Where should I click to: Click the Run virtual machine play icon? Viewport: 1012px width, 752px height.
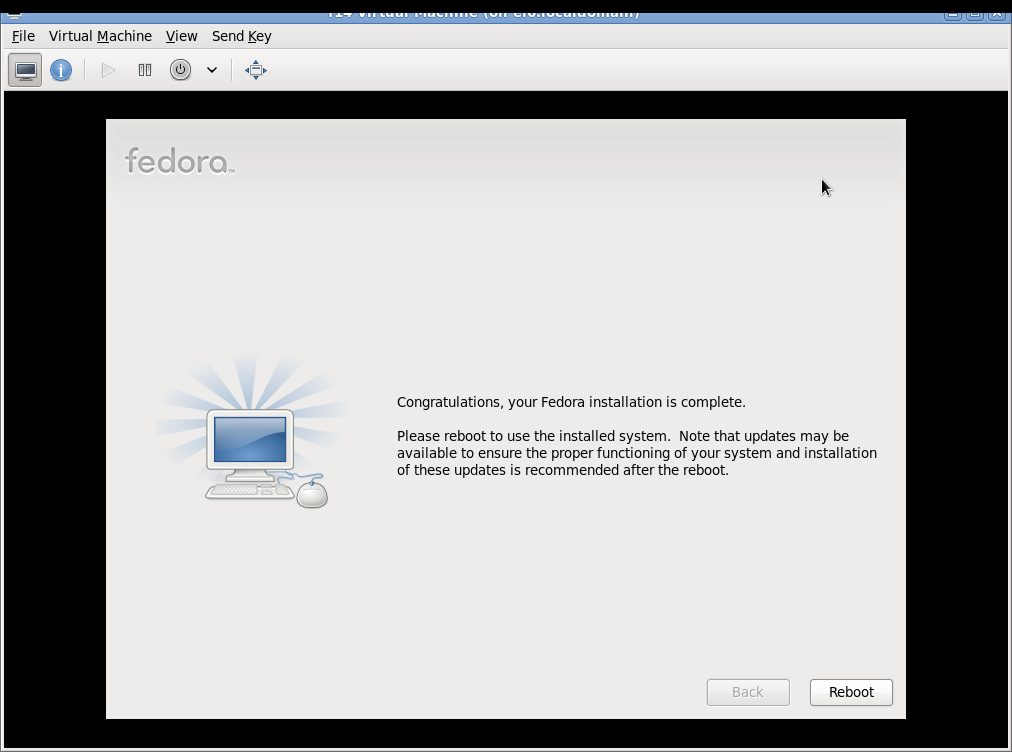pyautogui.click(x=108, y=70)
